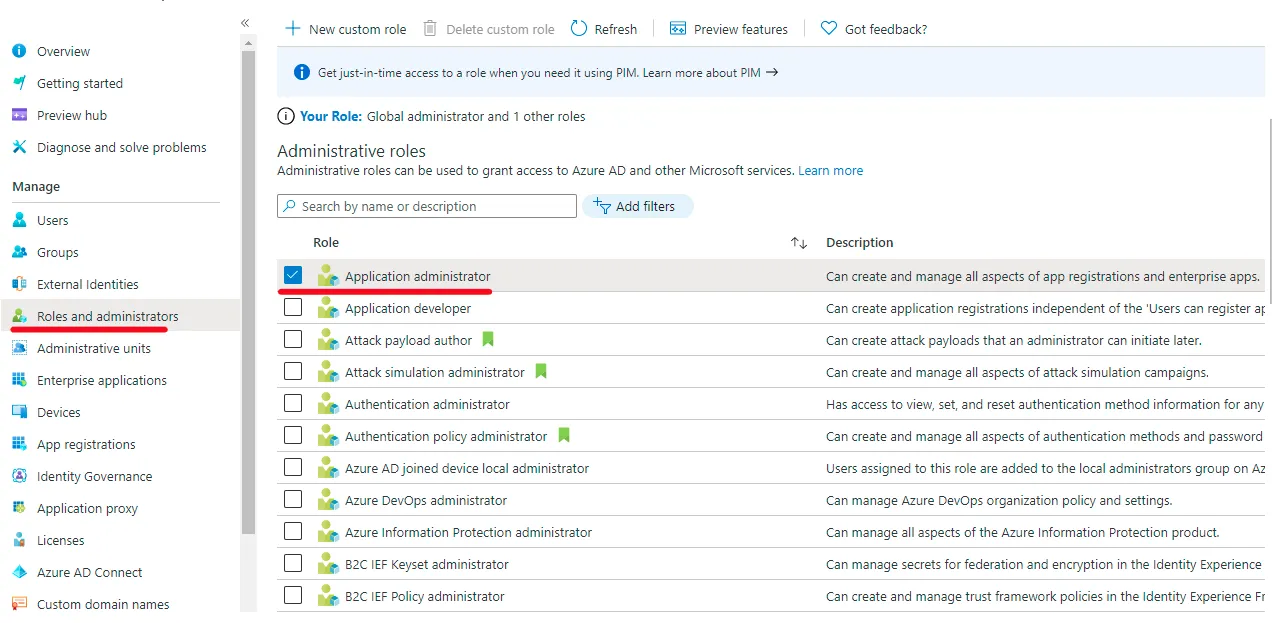Open the Learn more link under Administrative roles
Viewport: 1272px width, 623px height.
tap(830, 171)
